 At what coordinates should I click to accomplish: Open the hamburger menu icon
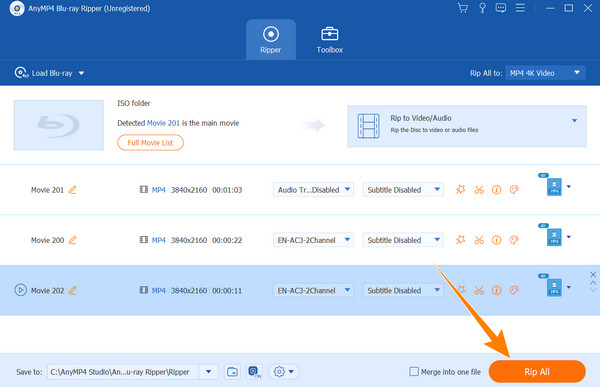pos(520,8)
